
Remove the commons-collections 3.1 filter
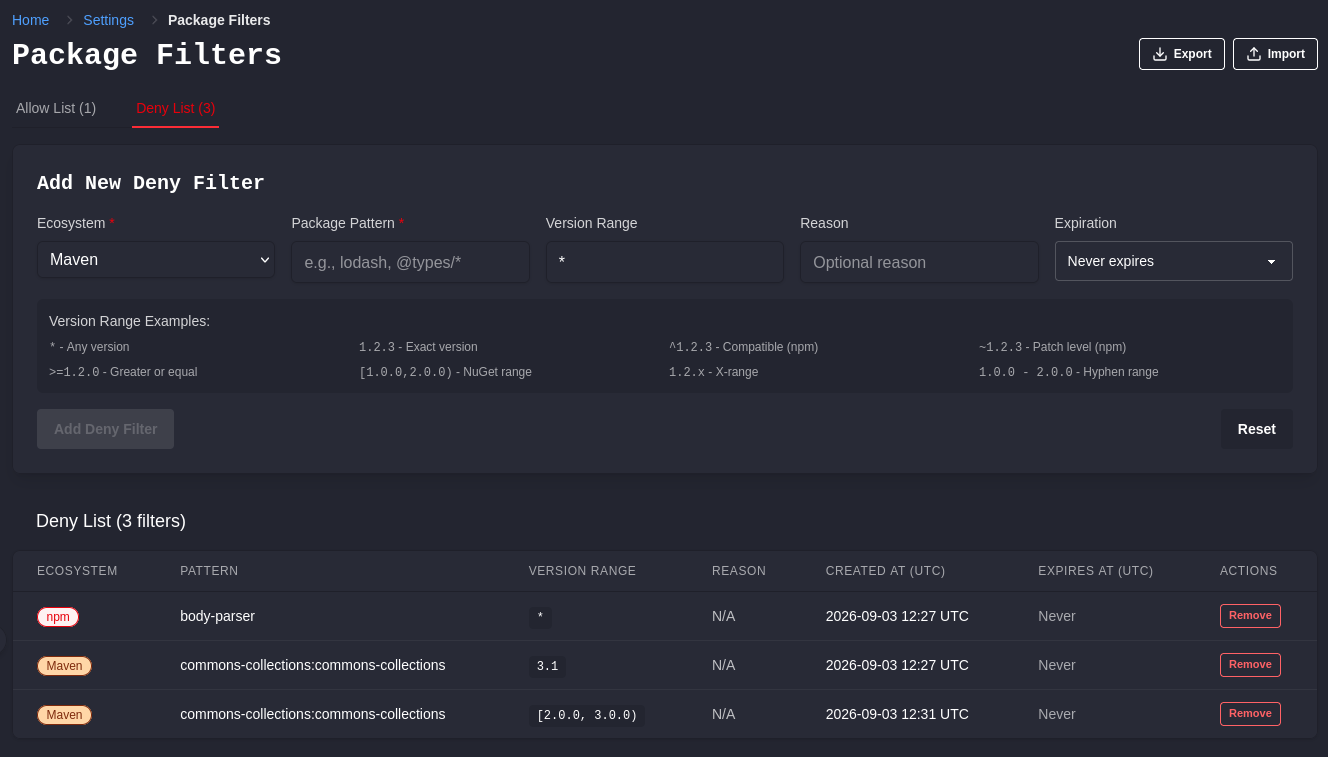click(1250, 665)
